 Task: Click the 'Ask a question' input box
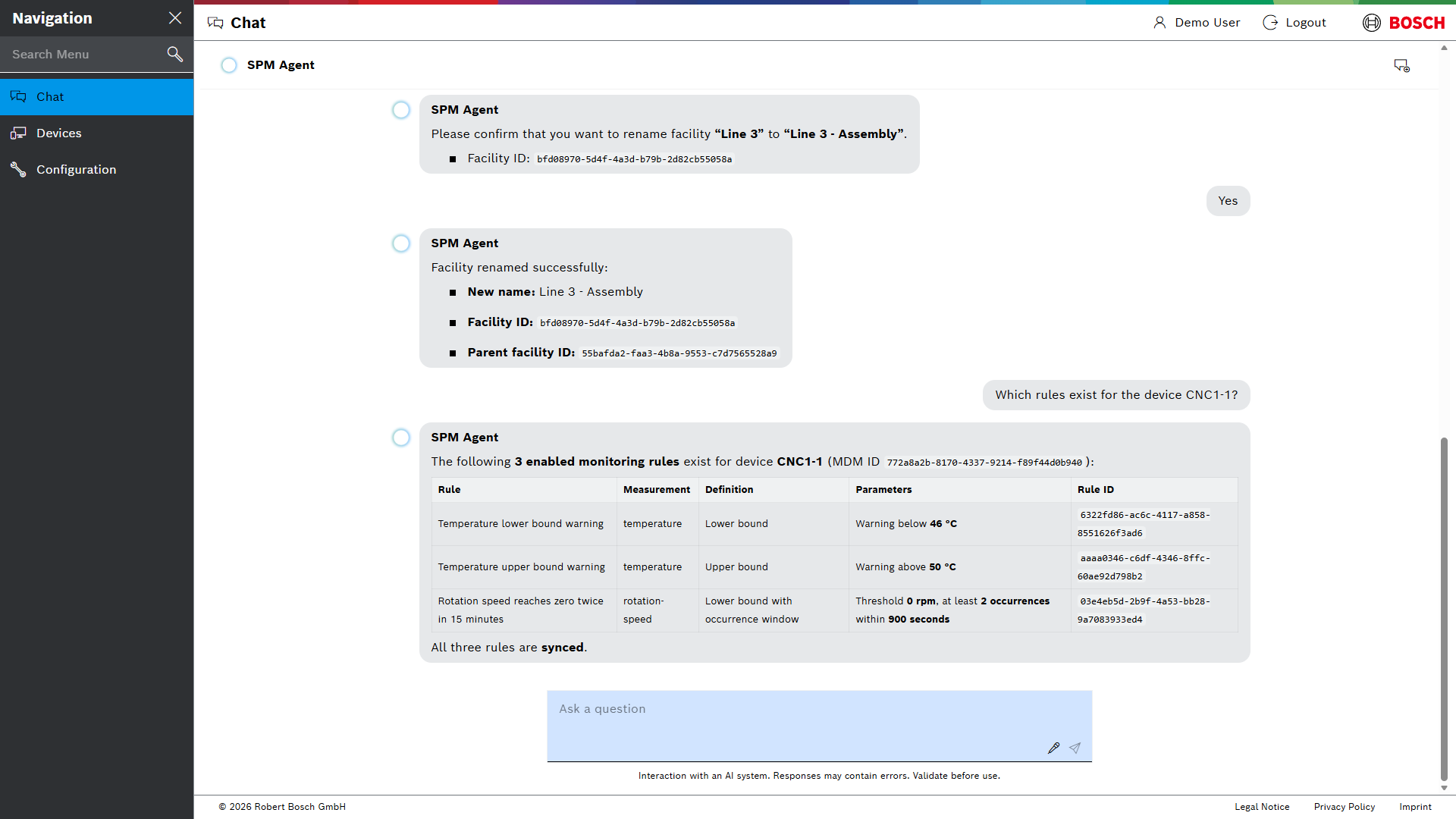pyautogui.click(x=819, y=726)
